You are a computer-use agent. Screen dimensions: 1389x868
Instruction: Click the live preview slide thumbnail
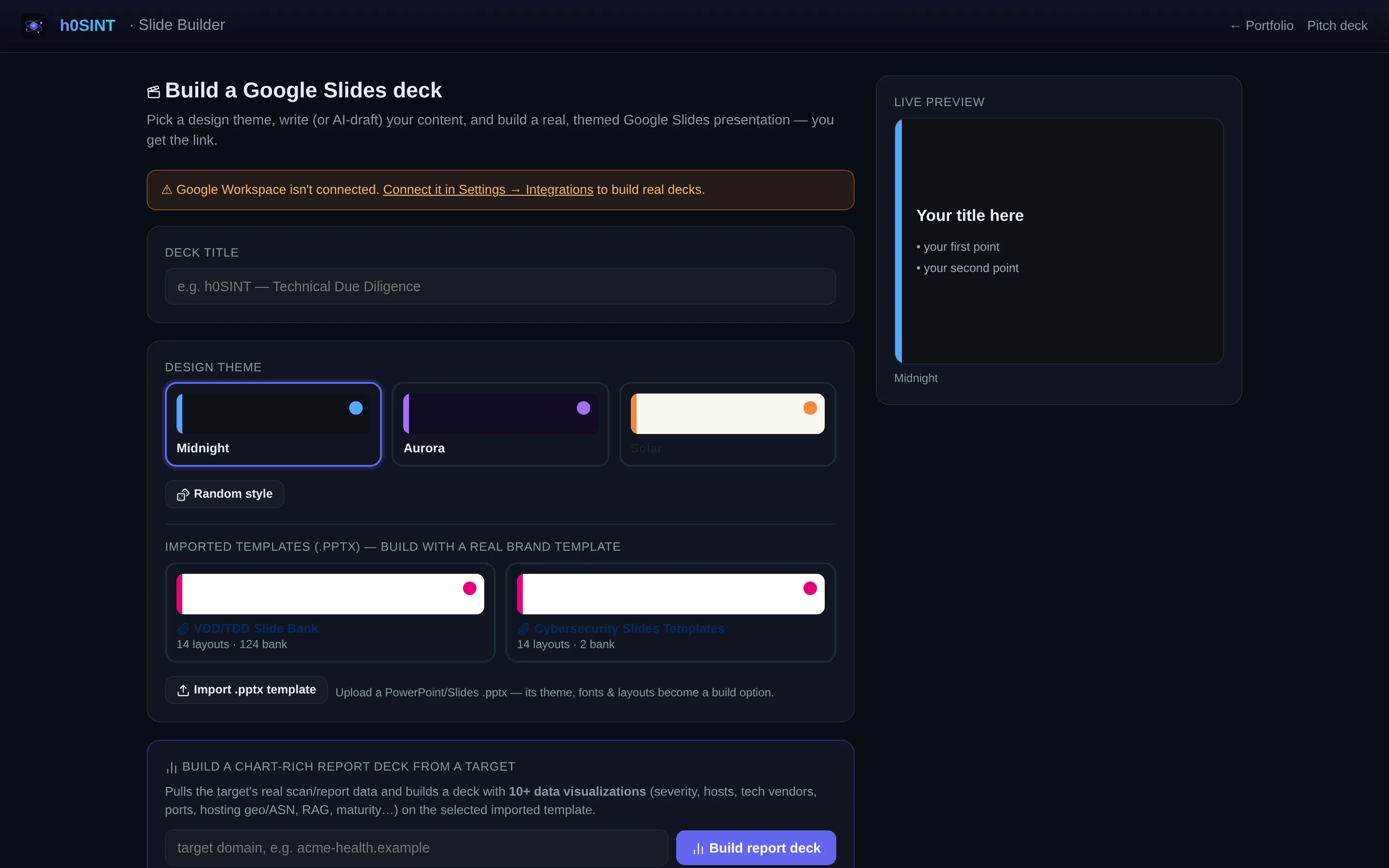1059,241
